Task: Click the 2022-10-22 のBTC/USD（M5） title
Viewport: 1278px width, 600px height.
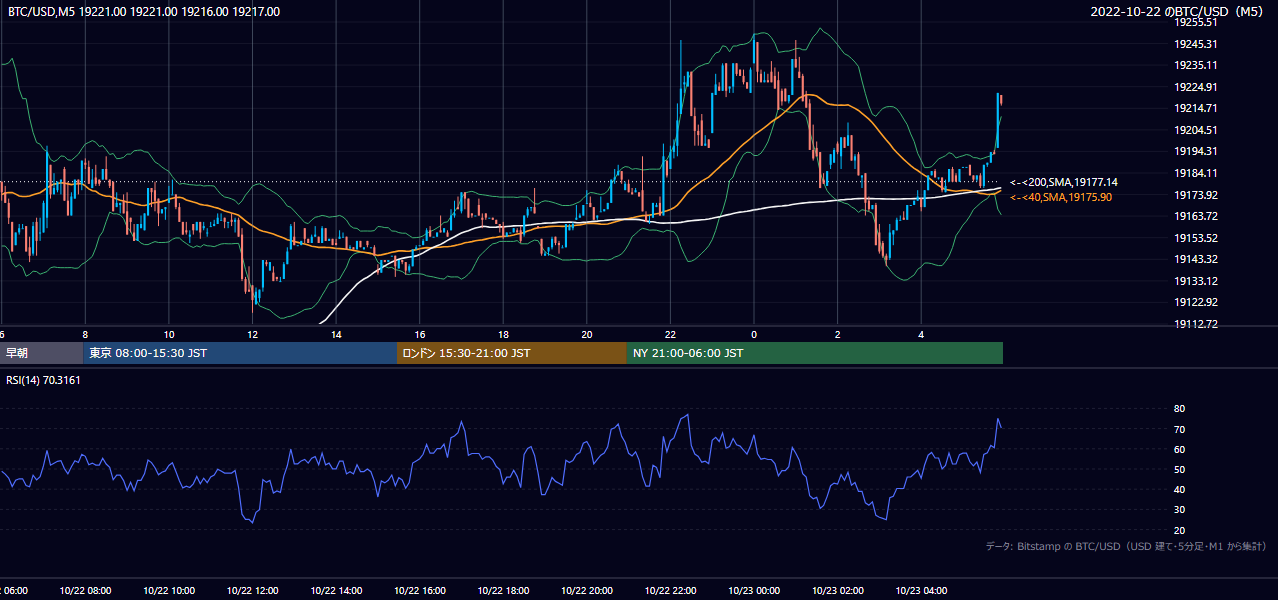Action: tap(1179, 12)
